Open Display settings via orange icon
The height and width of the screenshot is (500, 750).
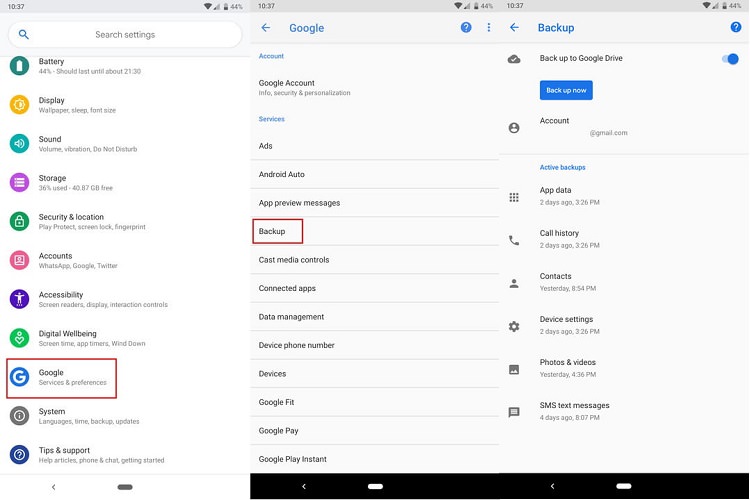[x=19, y=104]
